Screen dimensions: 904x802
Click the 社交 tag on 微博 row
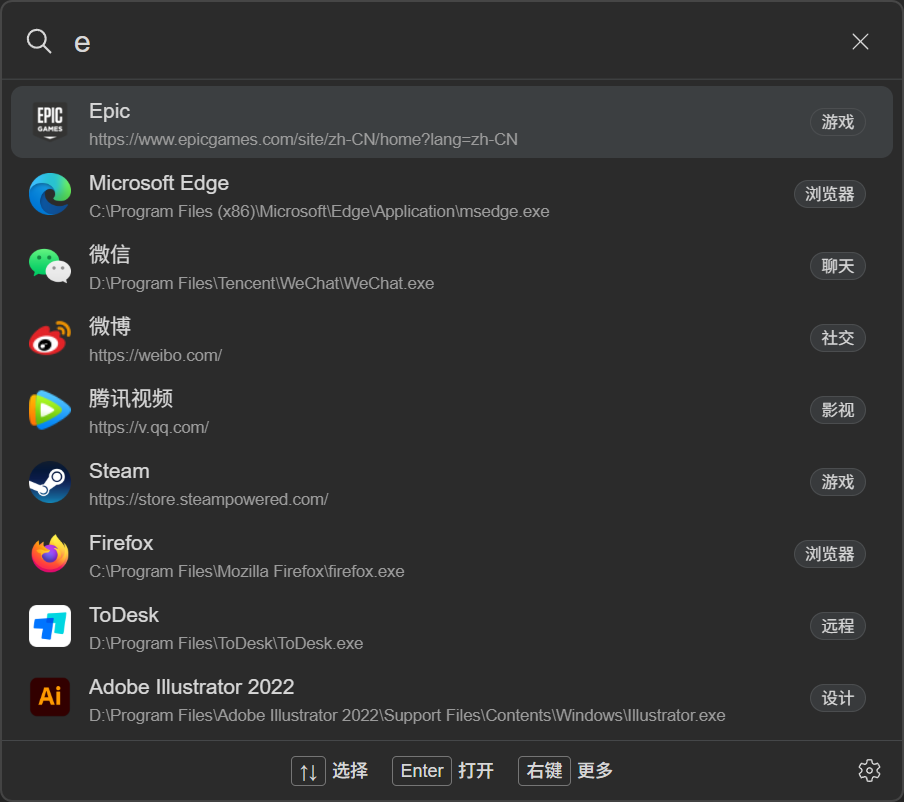(x=838, y=338)
